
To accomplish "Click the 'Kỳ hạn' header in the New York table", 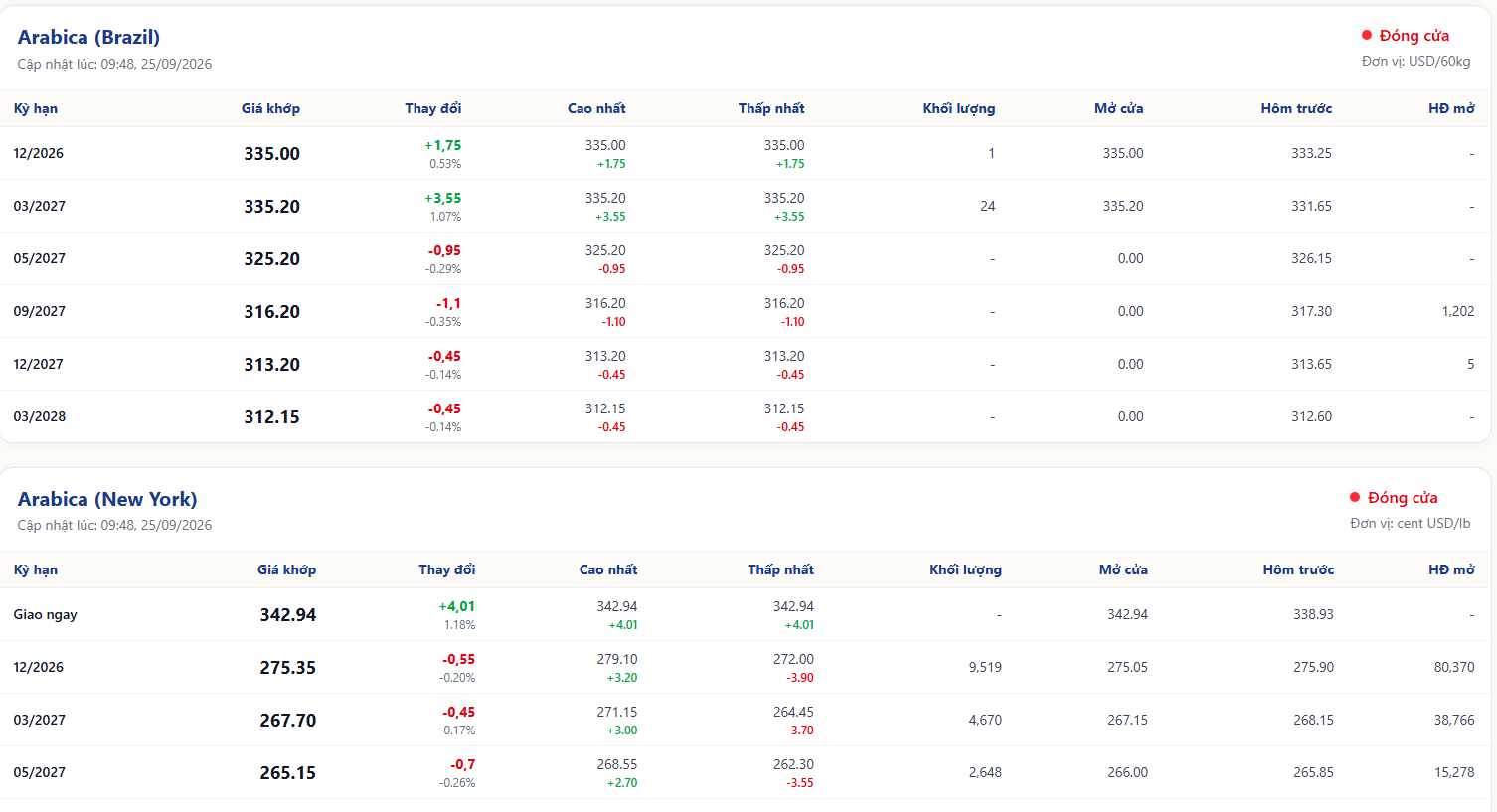I will 36,569.
